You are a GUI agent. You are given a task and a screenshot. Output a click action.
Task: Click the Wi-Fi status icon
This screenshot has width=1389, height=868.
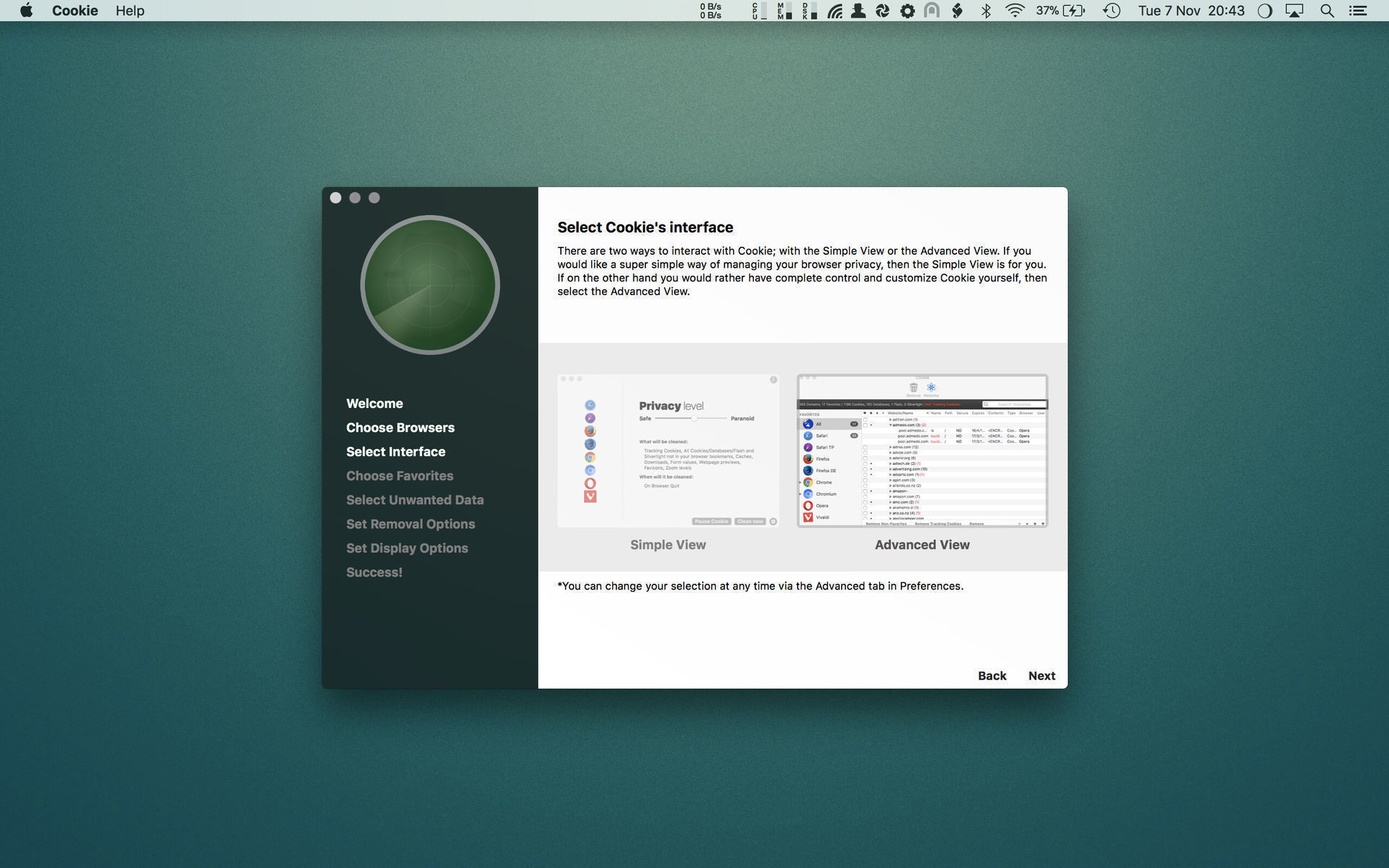1015,11
